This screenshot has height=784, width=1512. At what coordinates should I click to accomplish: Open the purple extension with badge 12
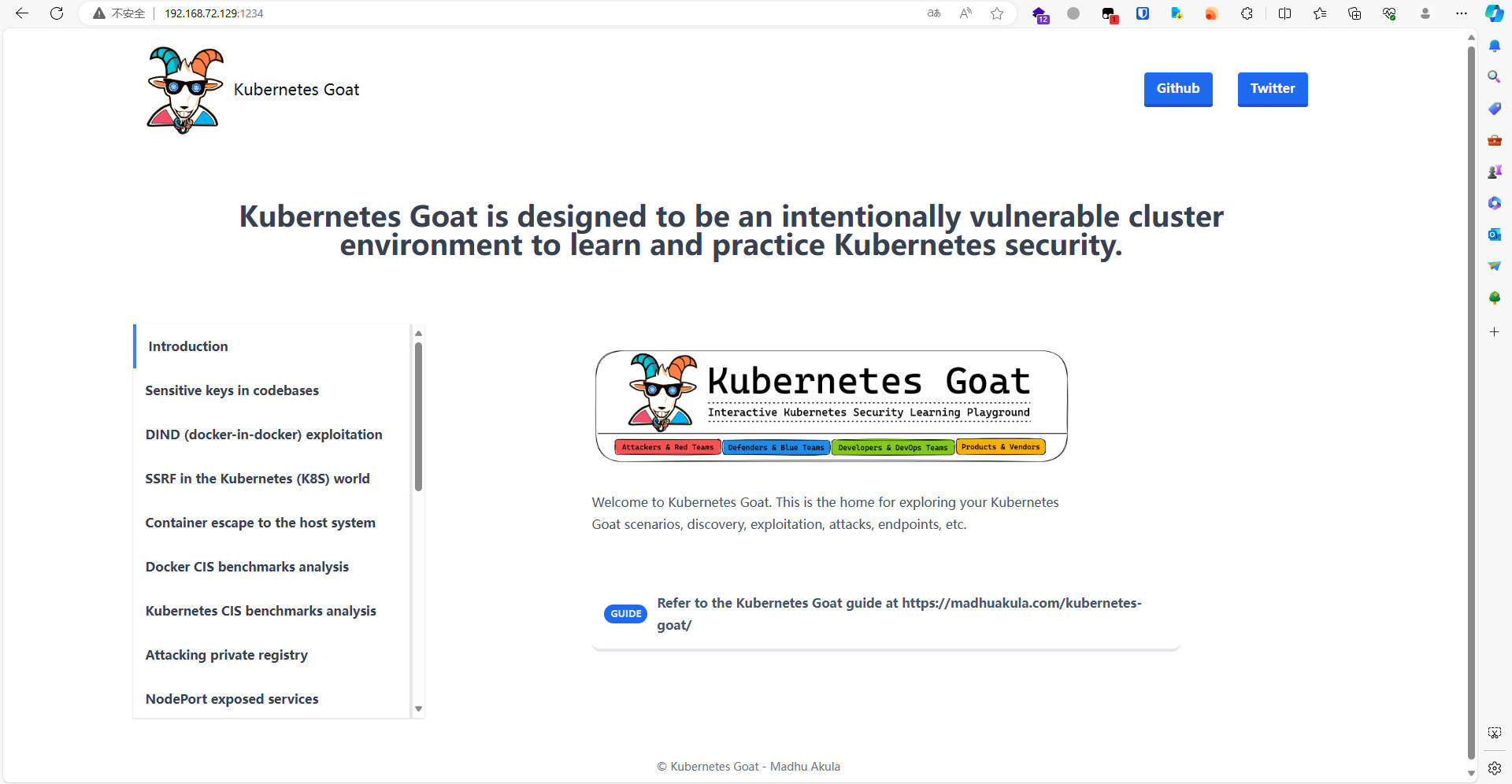pyautogui.click(x=1039, y=14)
